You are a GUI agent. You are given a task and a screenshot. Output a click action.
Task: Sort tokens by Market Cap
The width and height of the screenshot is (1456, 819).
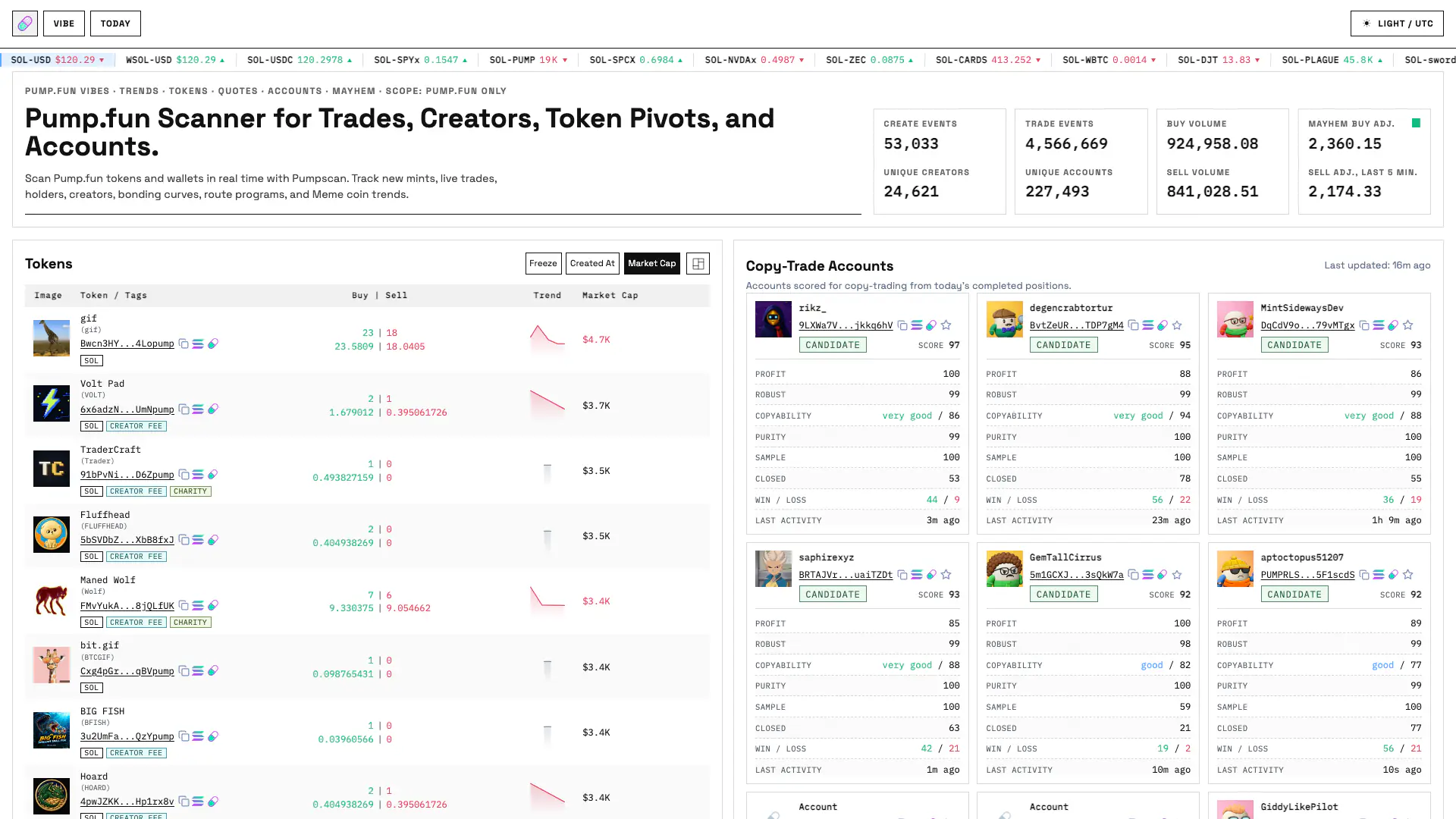tap(652, 263)
